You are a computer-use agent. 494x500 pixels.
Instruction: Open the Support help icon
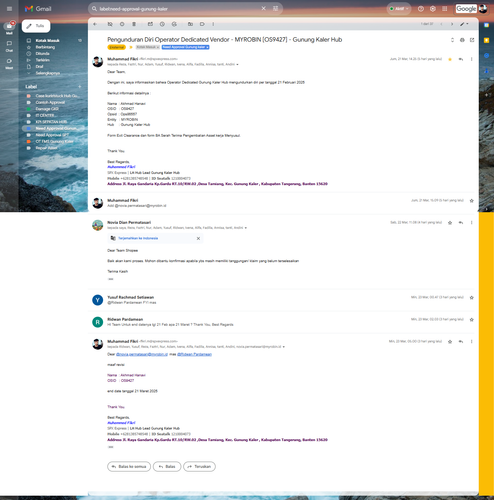click(x=421, y=9)
